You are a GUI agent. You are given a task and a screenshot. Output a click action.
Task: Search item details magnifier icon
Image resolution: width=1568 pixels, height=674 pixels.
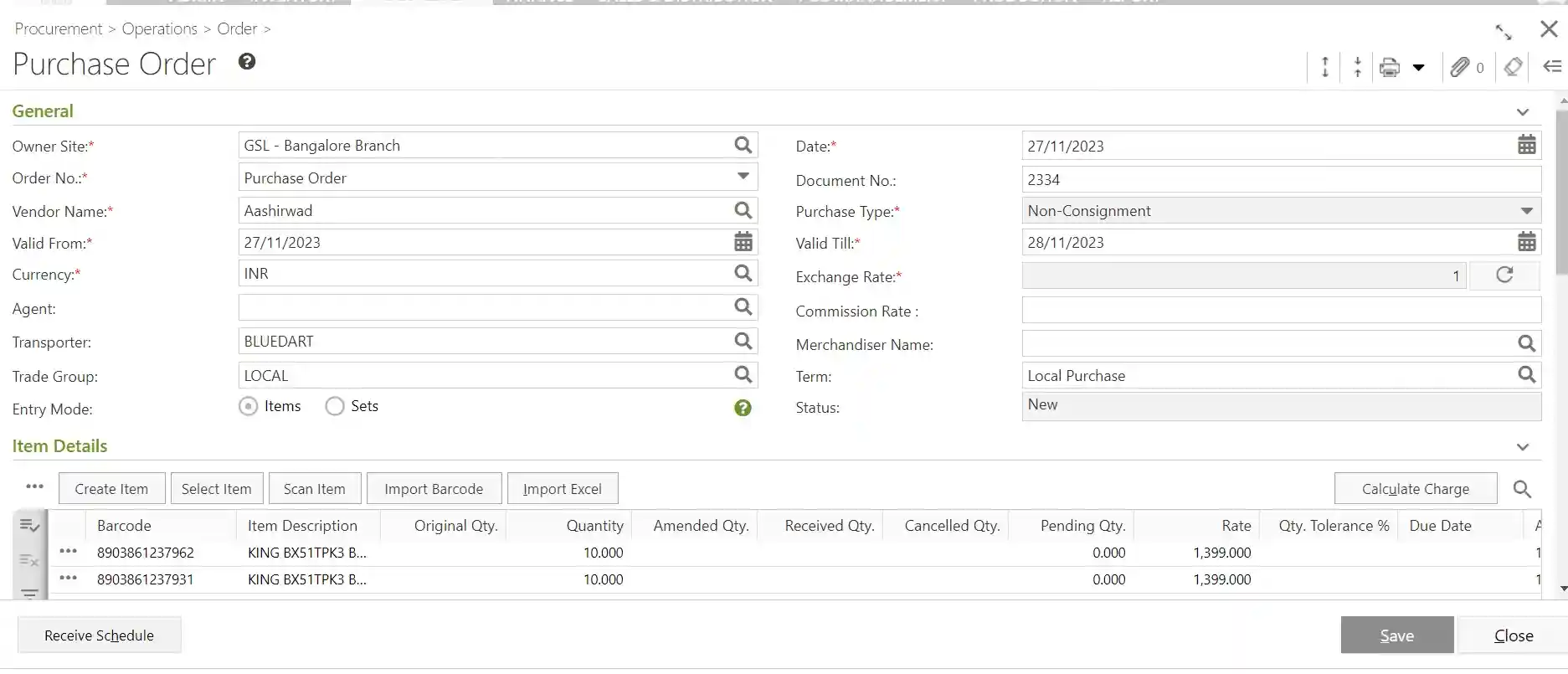(1522, 489)
